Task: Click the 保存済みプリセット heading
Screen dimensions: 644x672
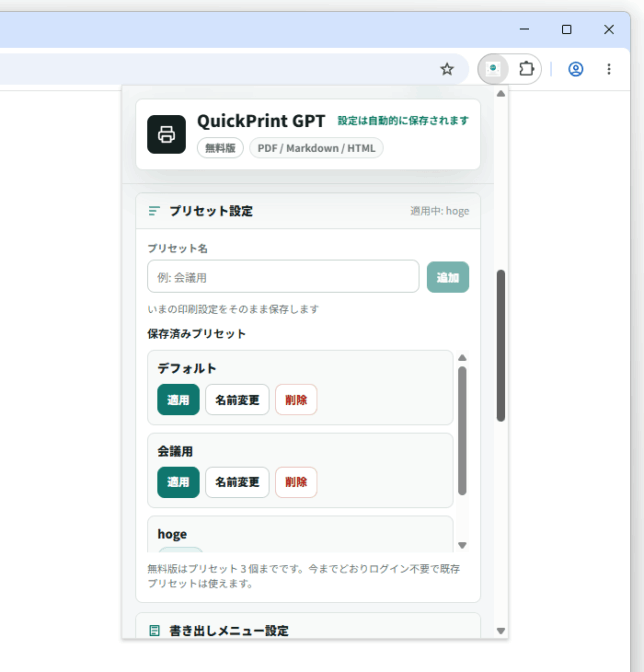Action: tap(197, 334)
